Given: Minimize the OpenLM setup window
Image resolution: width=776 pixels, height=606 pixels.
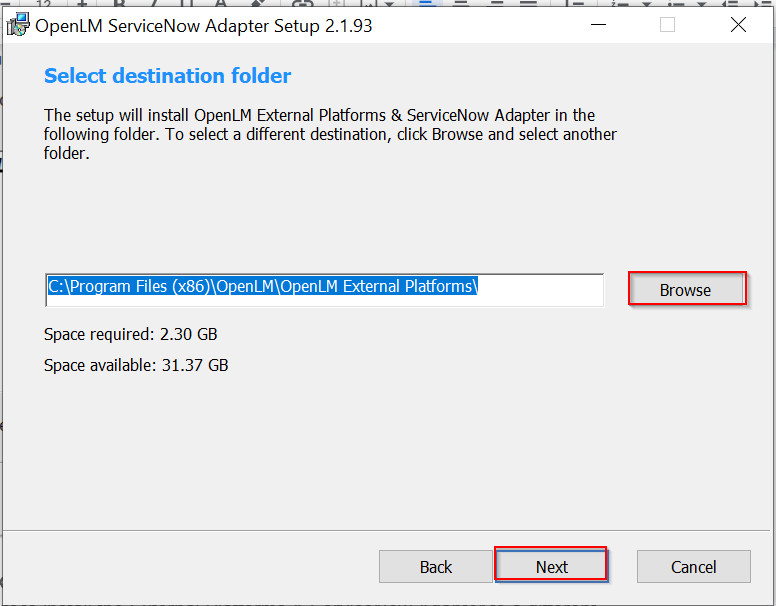Looking at the screenshot, I should coord(598,25).
